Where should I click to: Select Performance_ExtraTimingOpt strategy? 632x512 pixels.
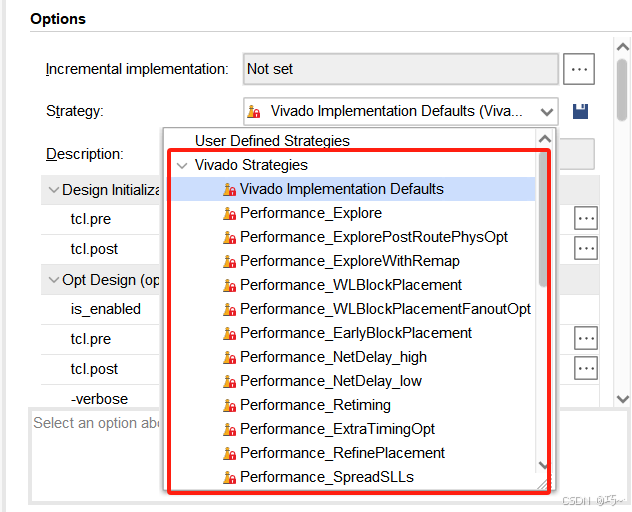pos(337,429)
